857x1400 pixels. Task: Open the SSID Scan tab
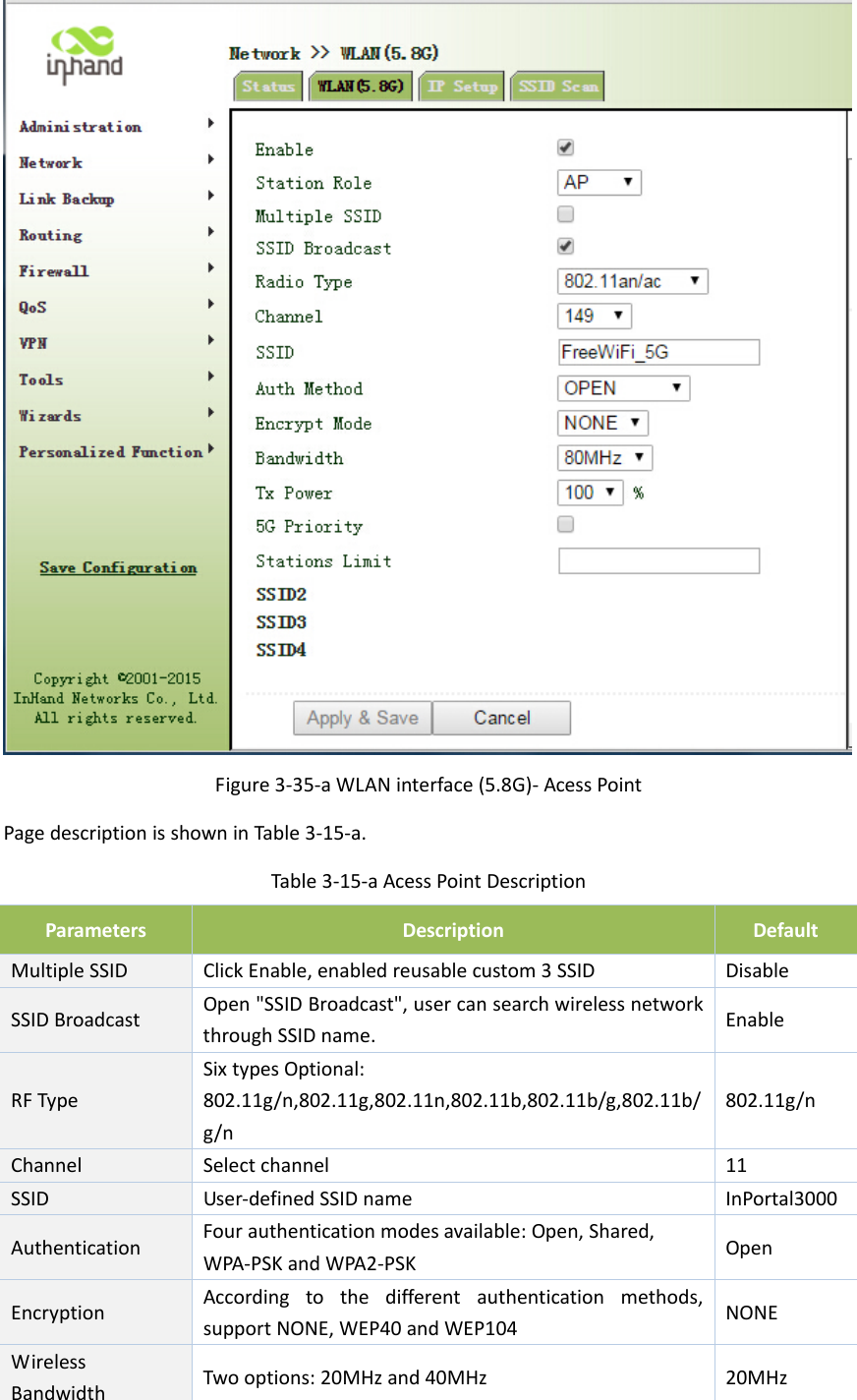[556, 86]
